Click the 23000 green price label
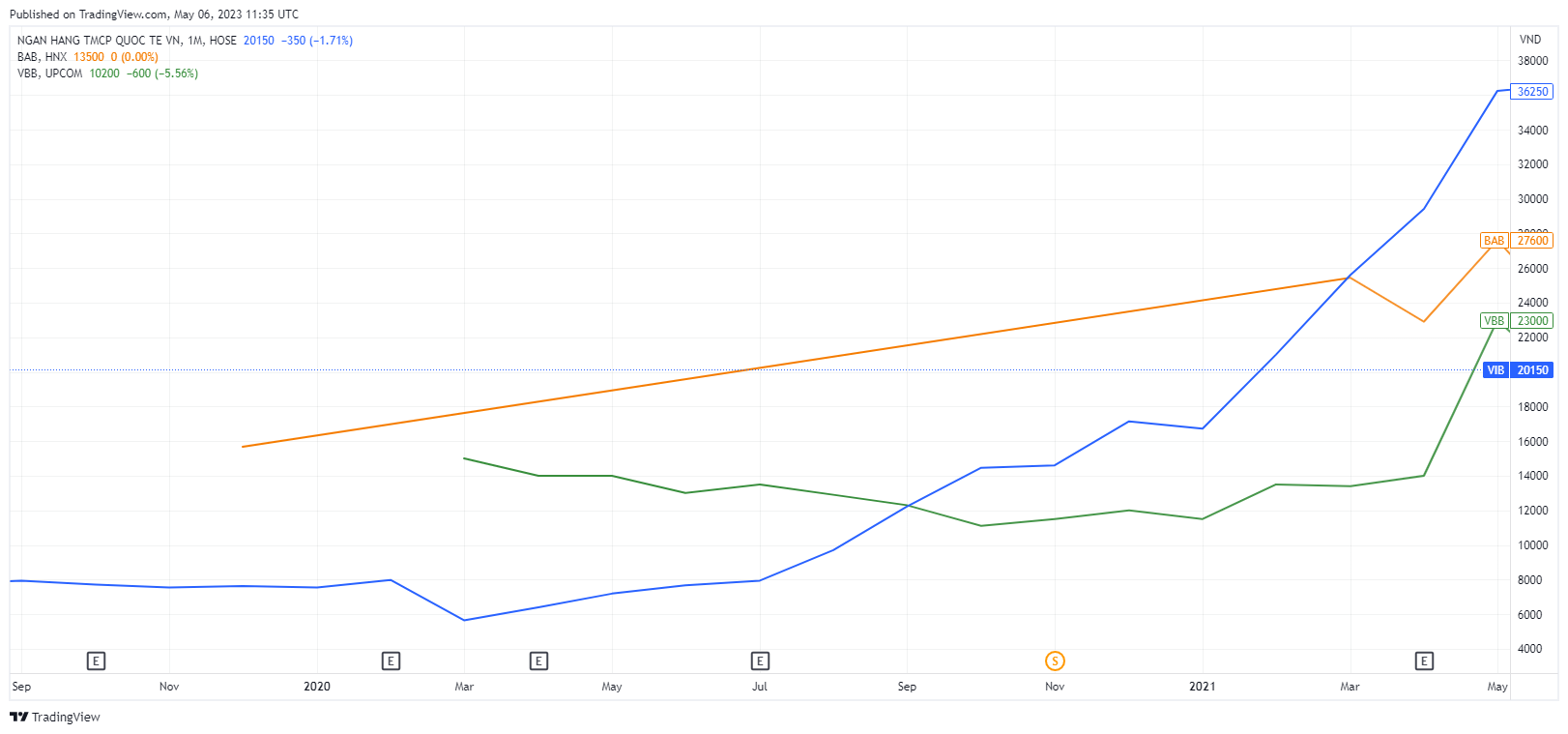The height and width of the screenshot is (734, 1568). [x=1532, y=321]
